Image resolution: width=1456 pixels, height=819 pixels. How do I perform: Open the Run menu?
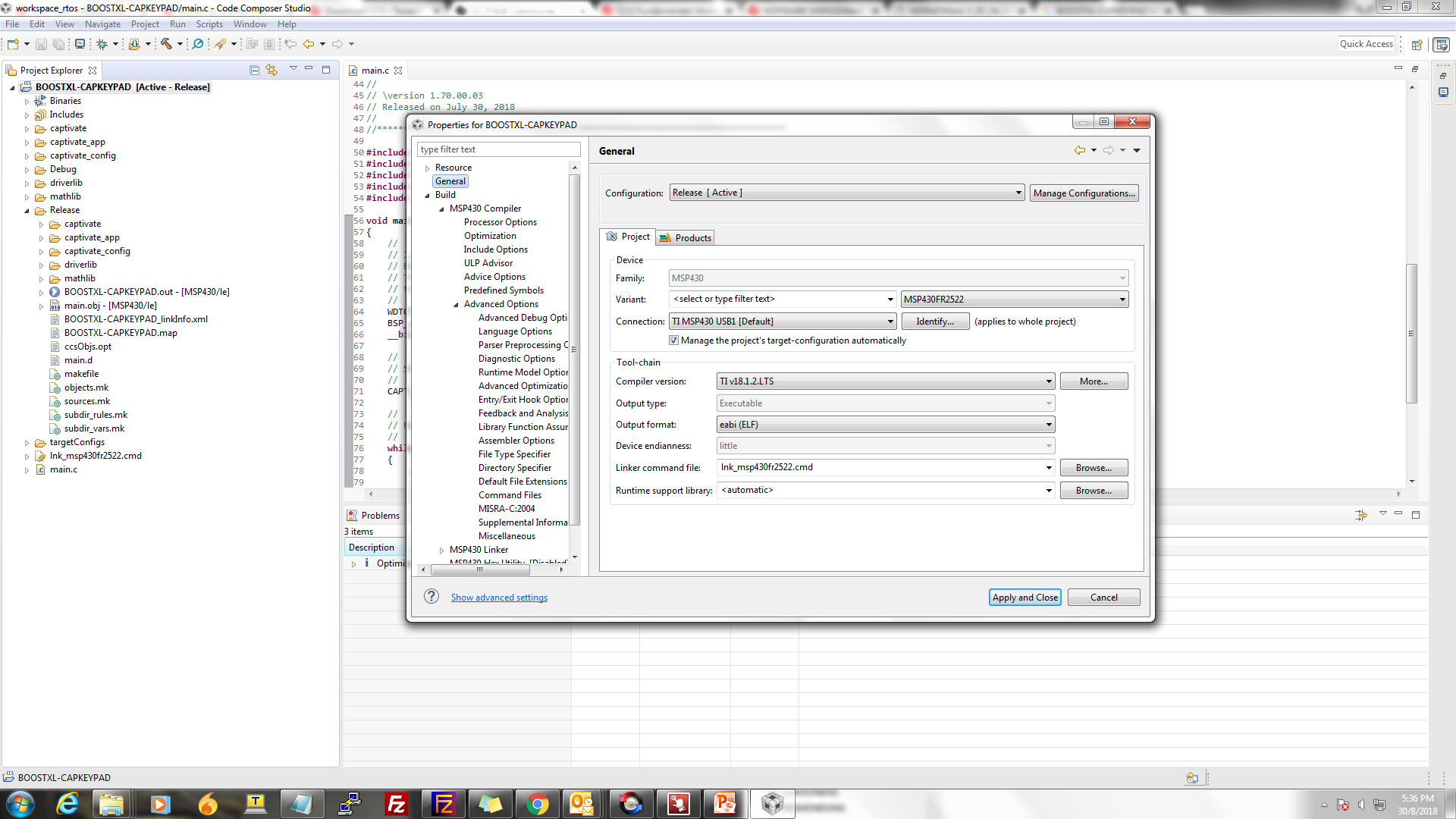177,24
